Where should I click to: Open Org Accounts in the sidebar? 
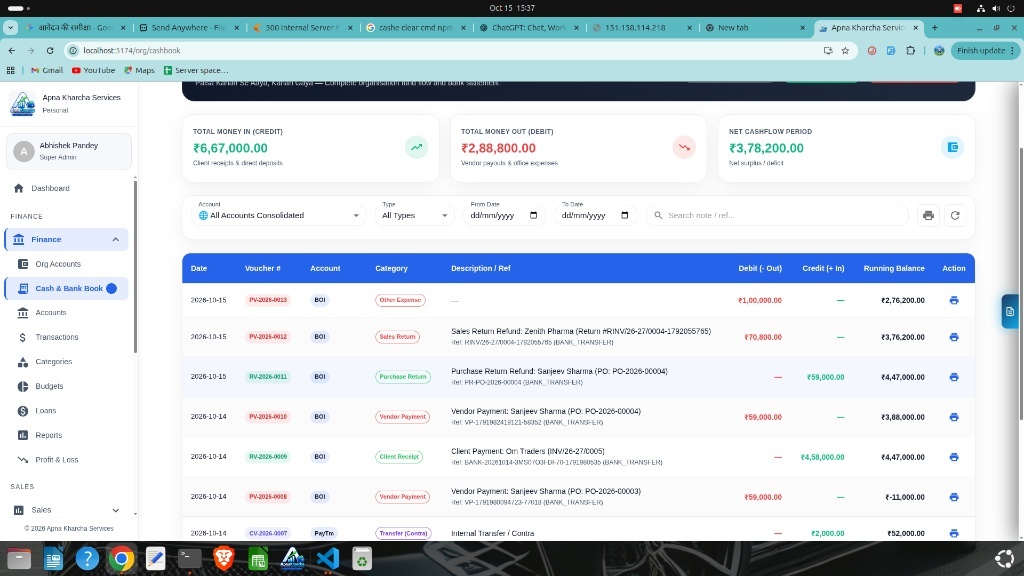click(x=58, y=264)
